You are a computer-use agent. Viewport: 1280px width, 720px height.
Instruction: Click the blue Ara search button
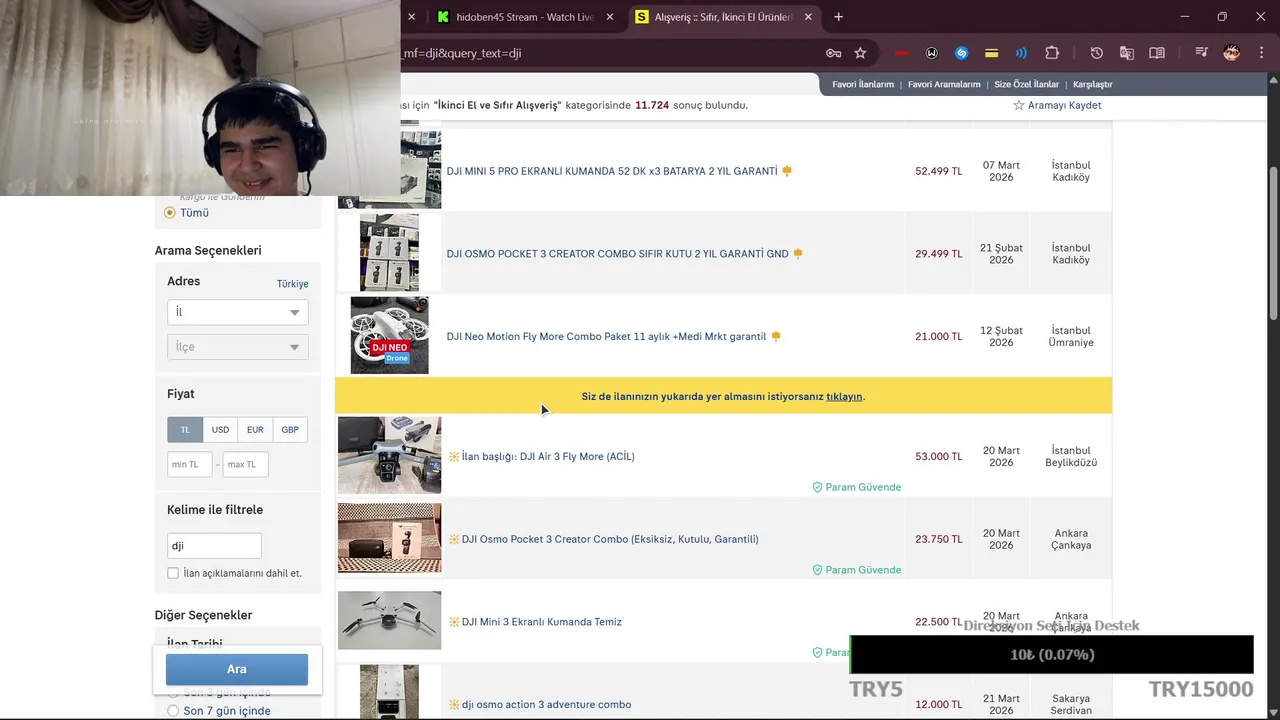(x=237, y=669)
